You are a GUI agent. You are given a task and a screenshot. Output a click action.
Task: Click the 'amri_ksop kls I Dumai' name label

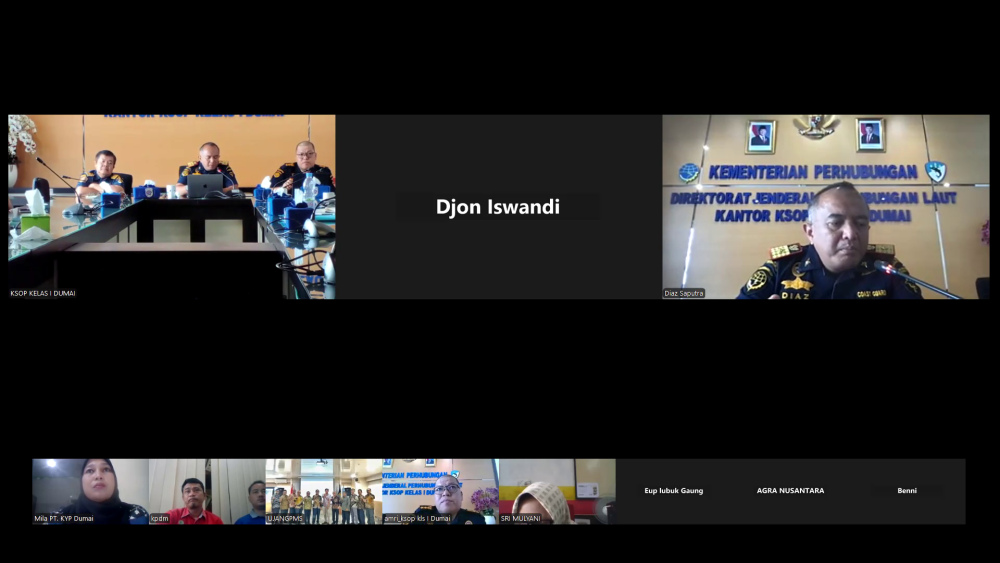pyautogui.click(x=417, y=518)
